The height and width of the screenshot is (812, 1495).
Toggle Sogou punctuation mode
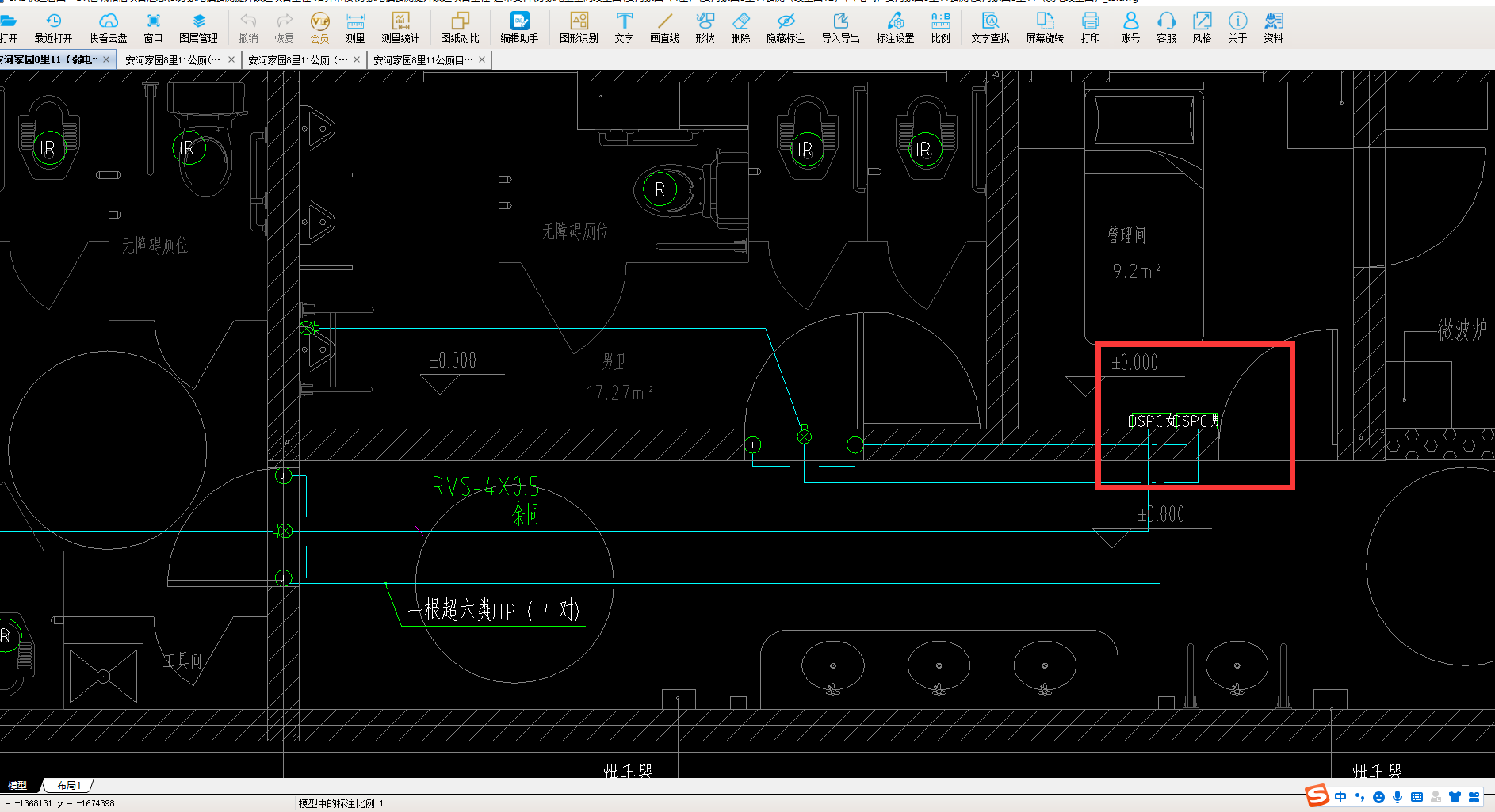[x=1359, y=797]
